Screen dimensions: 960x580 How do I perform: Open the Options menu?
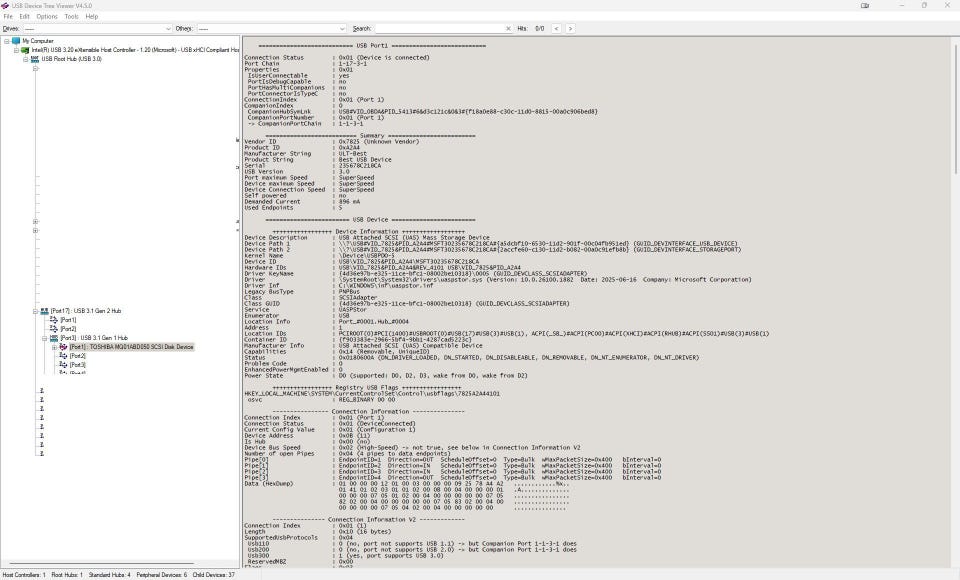click(47, 17)
